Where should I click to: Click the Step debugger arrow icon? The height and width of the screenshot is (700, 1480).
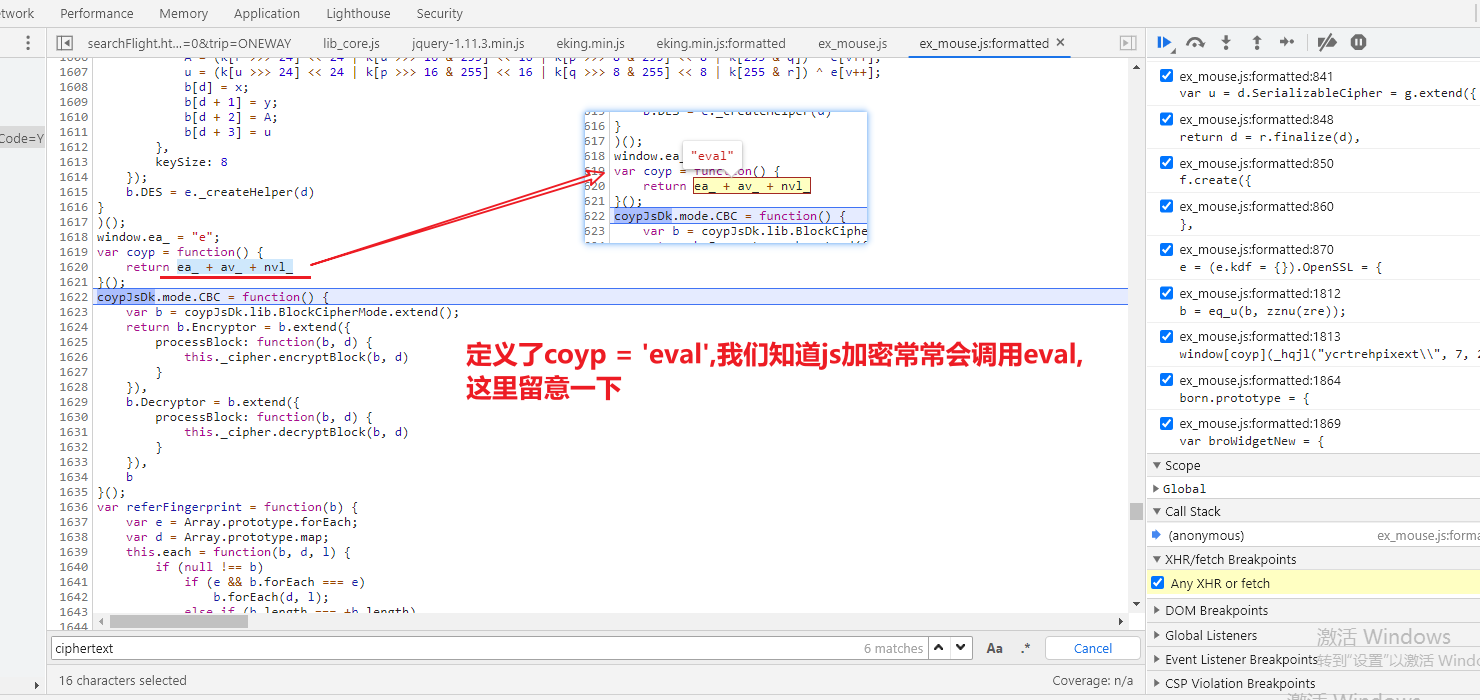coord(1287,42)
